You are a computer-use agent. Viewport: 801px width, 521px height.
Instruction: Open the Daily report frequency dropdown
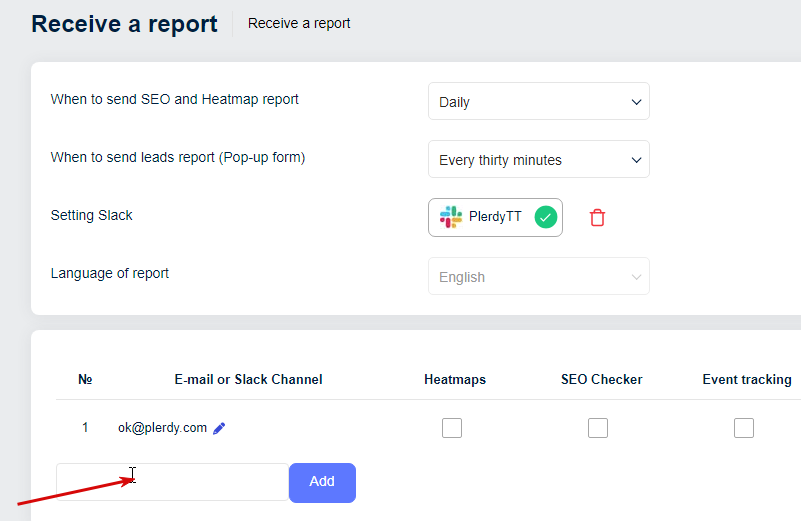coord(538,102)
